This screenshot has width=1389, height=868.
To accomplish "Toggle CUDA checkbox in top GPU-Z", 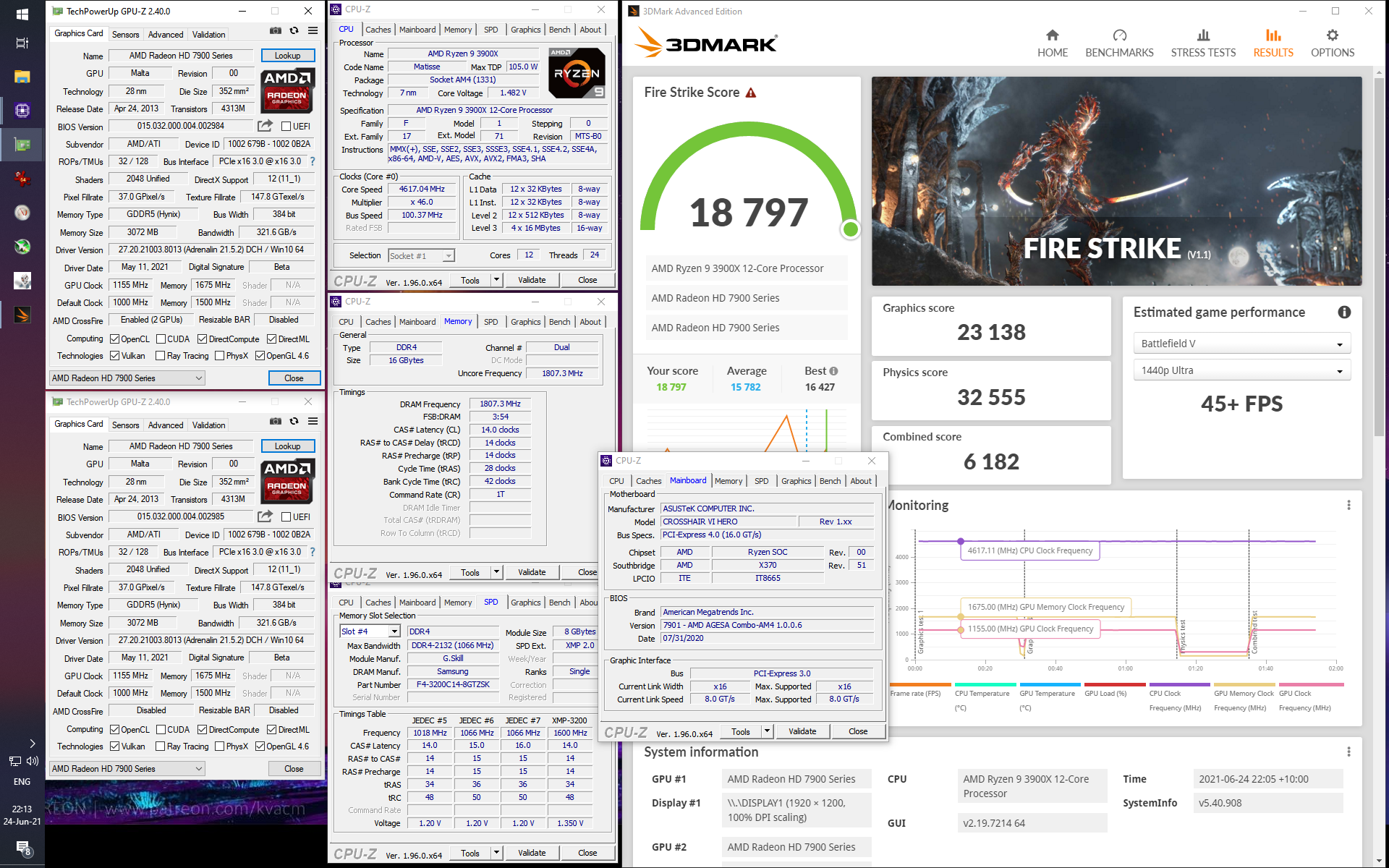I will (x=161, y=339).
